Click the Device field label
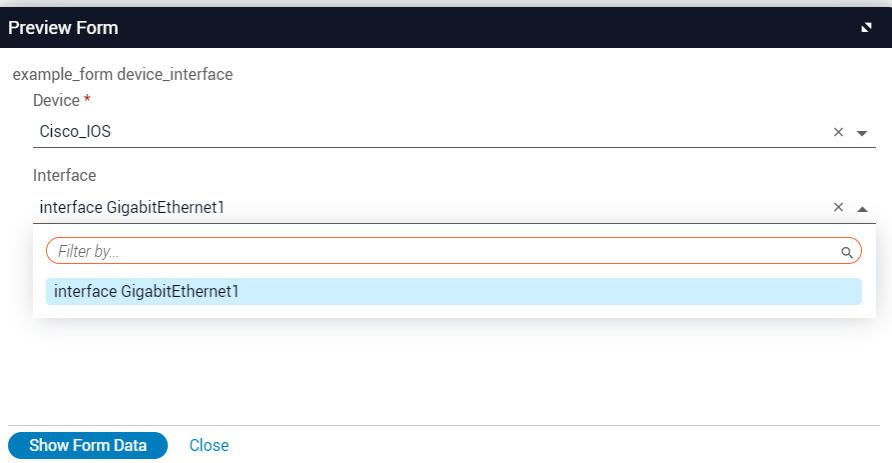 tap(55, 100)
